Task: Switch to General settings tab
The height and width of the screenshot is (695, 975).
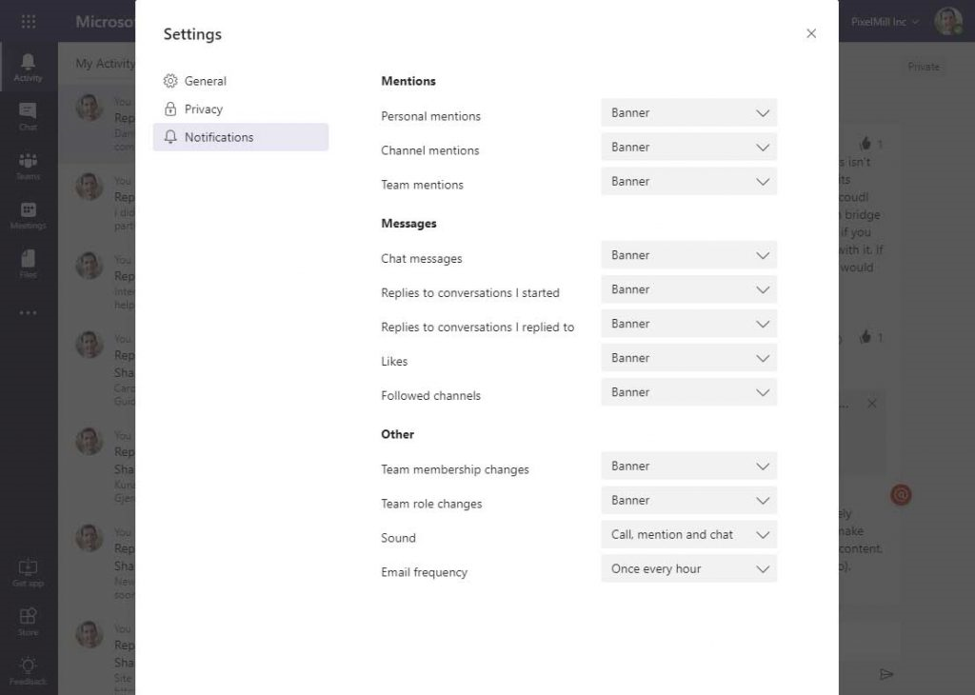Action: 205,81
